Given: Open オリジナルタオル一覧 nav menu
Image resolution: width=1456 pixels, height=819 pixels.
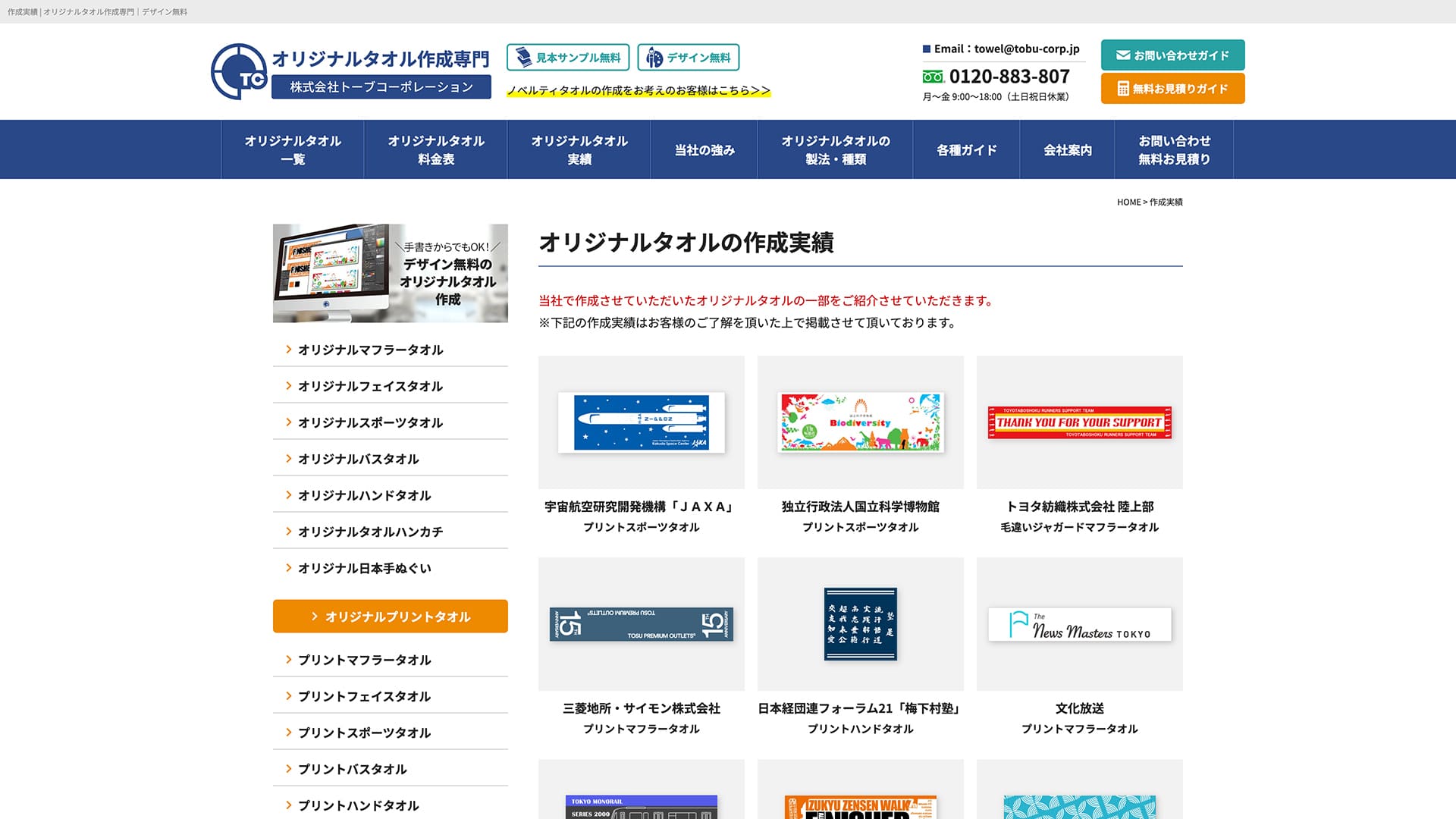Looking at the screenshot, I should click(x=293, y=149).
